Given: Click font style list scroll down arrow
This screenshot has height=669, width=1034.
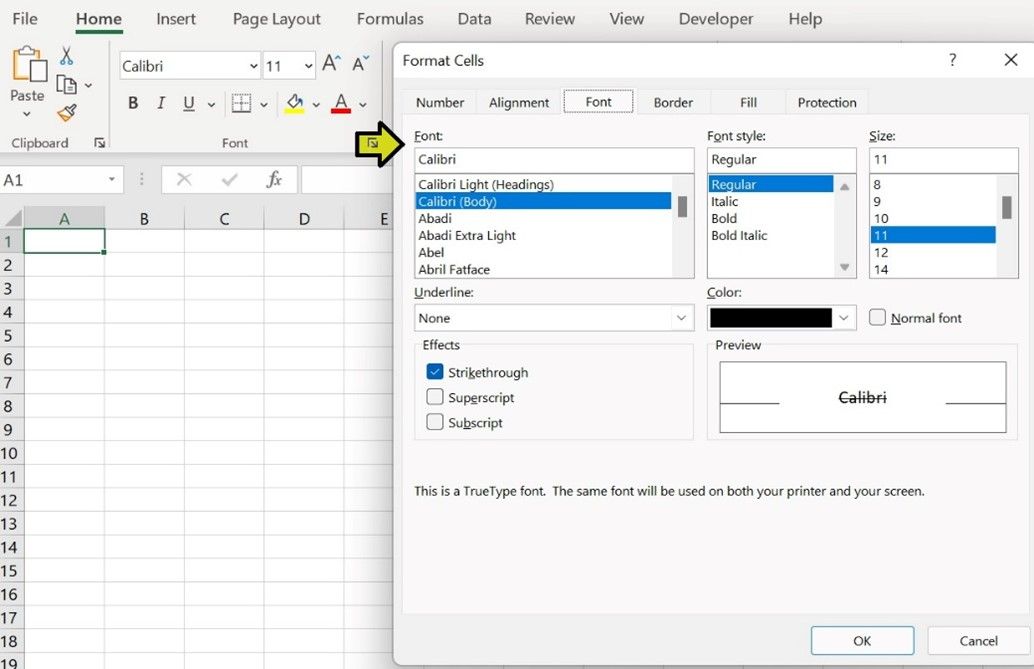Looking at the screenshot, I should [844, 267].
